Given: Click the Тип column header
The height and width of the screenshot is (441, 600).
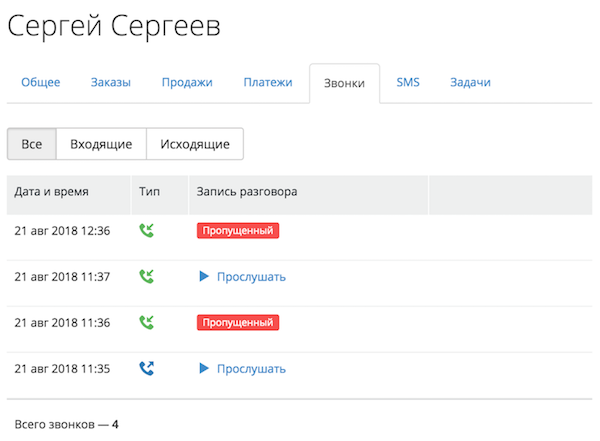Looking at the screenshot, I should coord(149,191).
